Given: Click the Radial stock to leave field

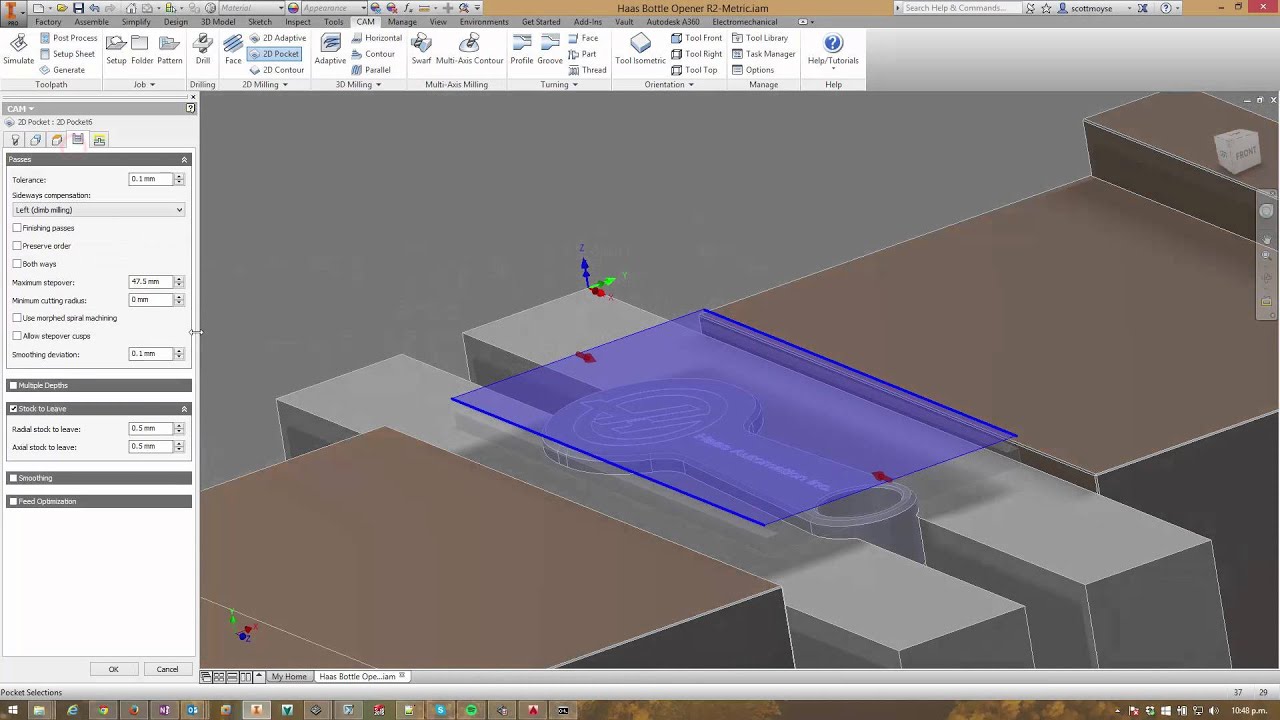Looking at the screenshot, I should click(x=151, y=429).
